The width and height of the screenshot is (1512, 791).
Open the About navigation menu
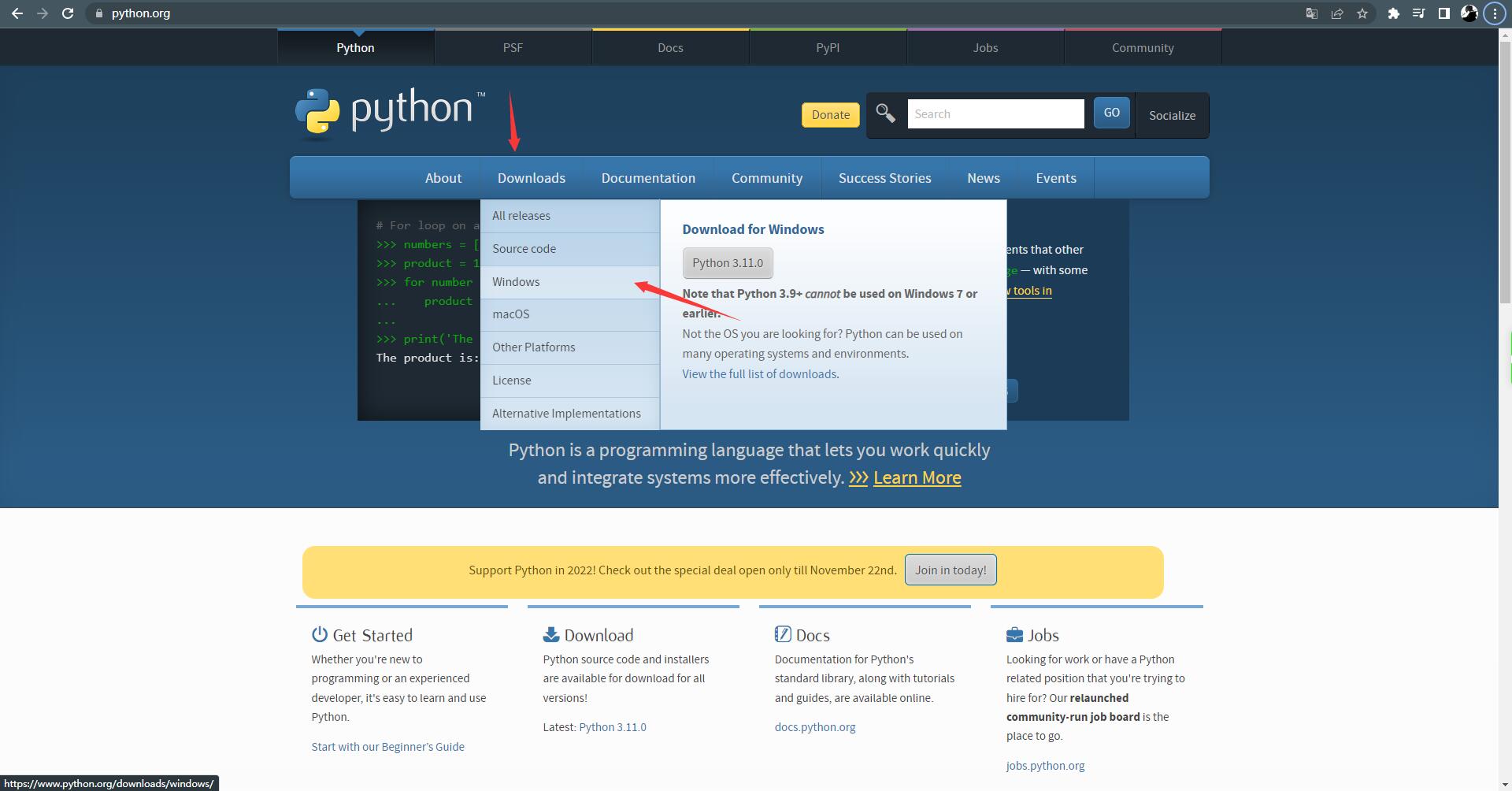[x=443, y=178]
